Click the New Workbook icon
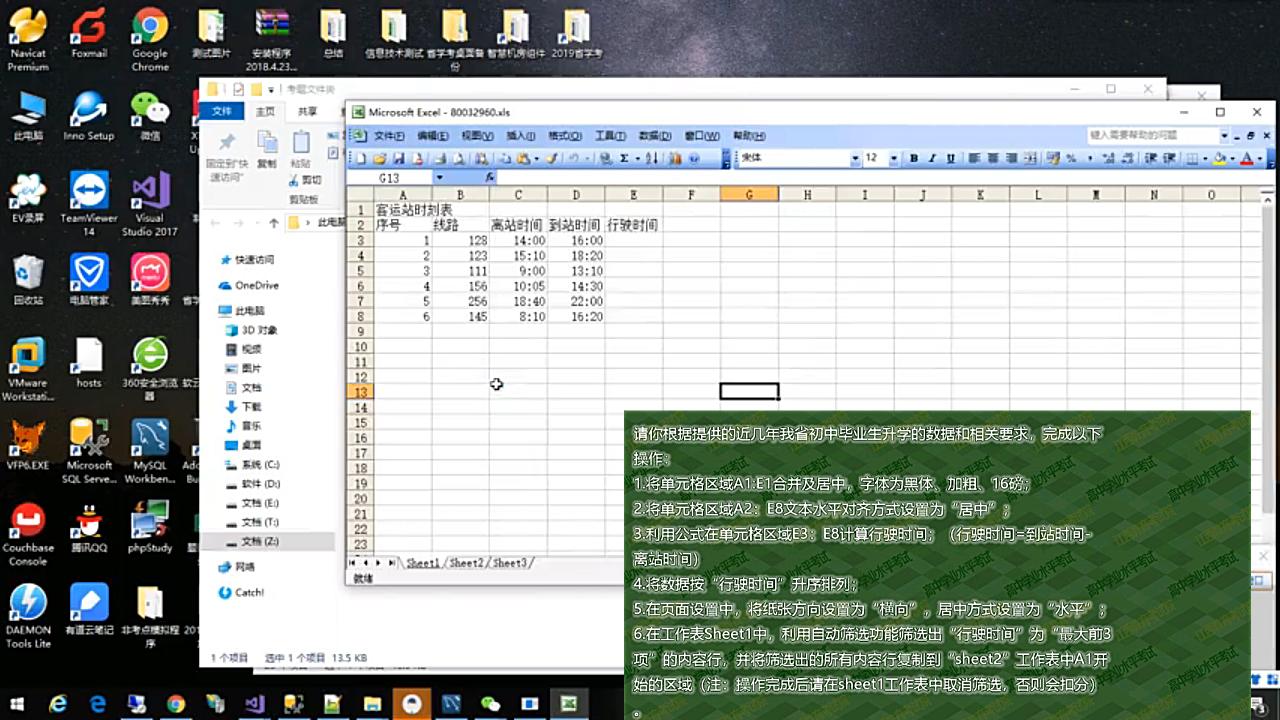Image resolution: width=1280 pixels, height=720 pixels. click(360, 158)
